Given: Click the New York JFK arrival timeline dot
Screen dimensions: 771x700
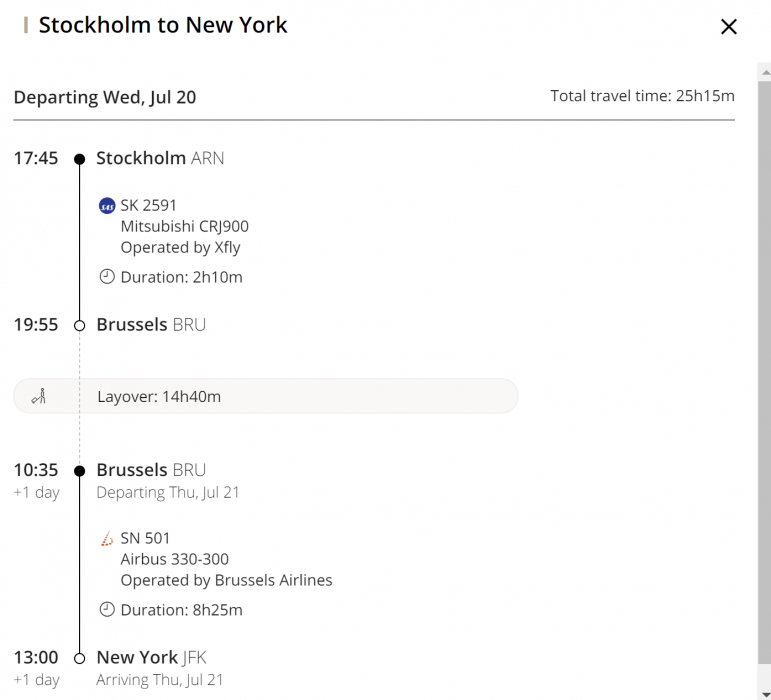Looking at the screenshot, I should tap(80, 658).
